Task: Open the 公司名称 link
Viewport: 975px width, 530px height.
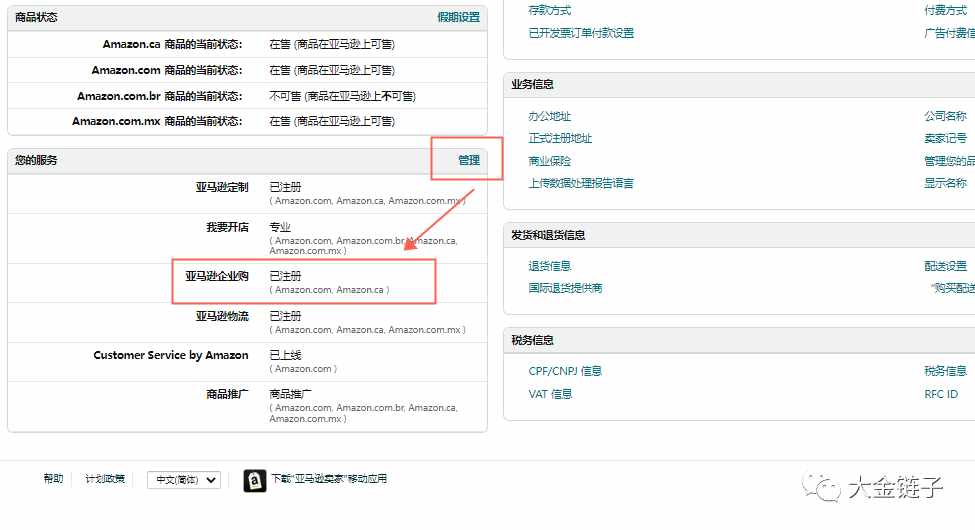Action: pos(945,116)
